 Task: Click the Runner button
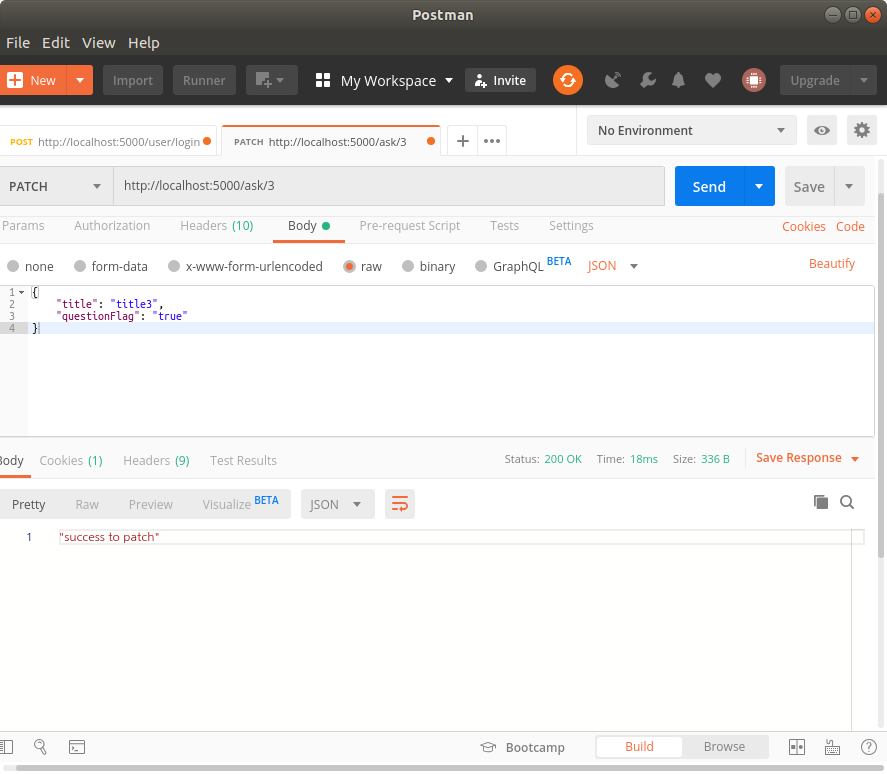click(x=204, y=80)
